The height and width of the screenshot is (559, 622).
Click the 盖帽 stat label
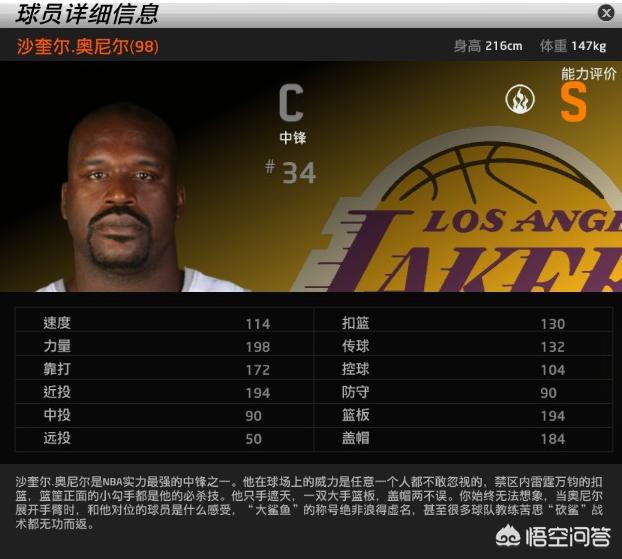(x=356, y=438)
